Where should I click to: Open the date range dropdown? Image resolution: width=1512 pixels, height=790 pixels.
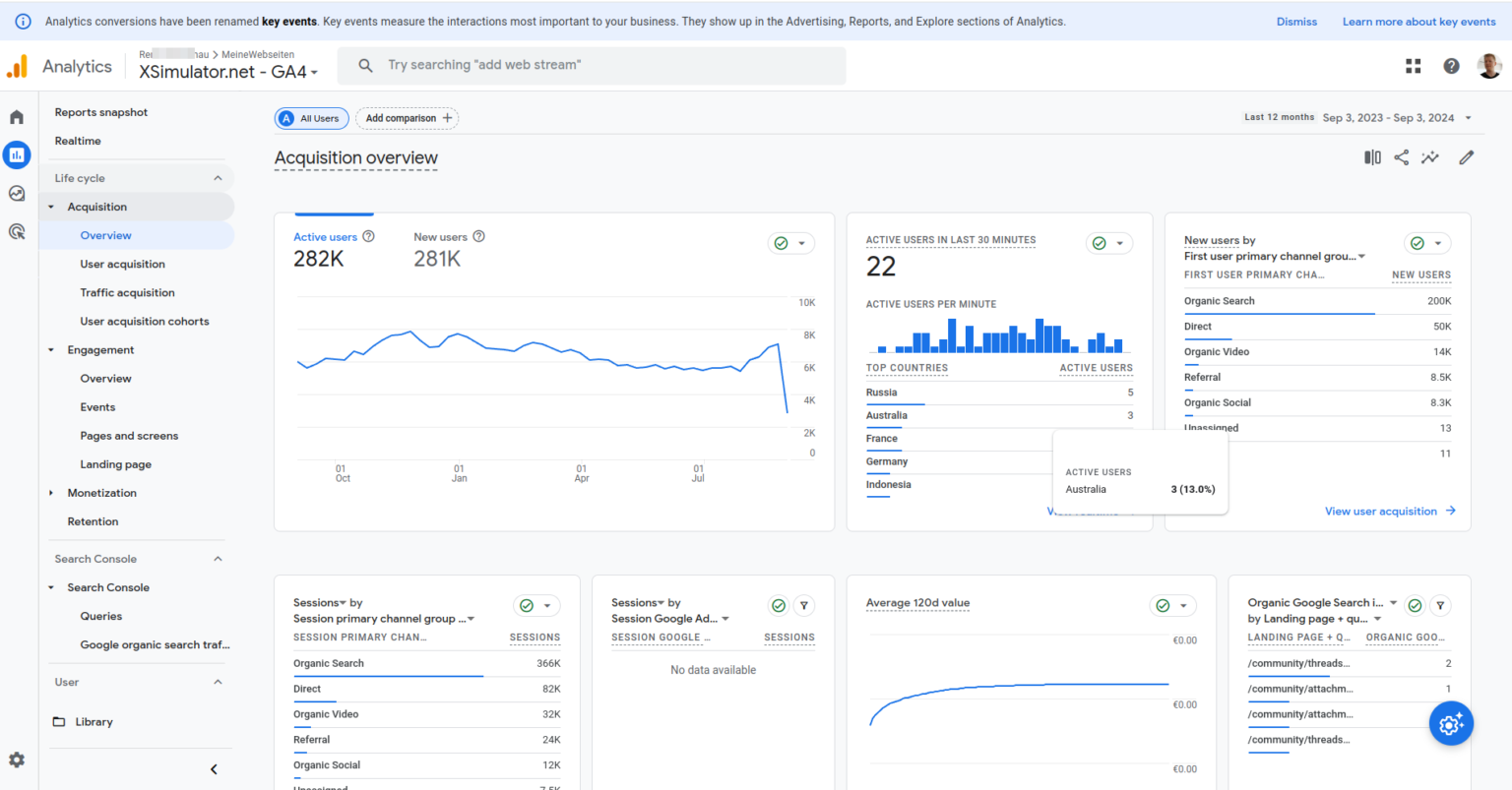(x=1397, y=118)
